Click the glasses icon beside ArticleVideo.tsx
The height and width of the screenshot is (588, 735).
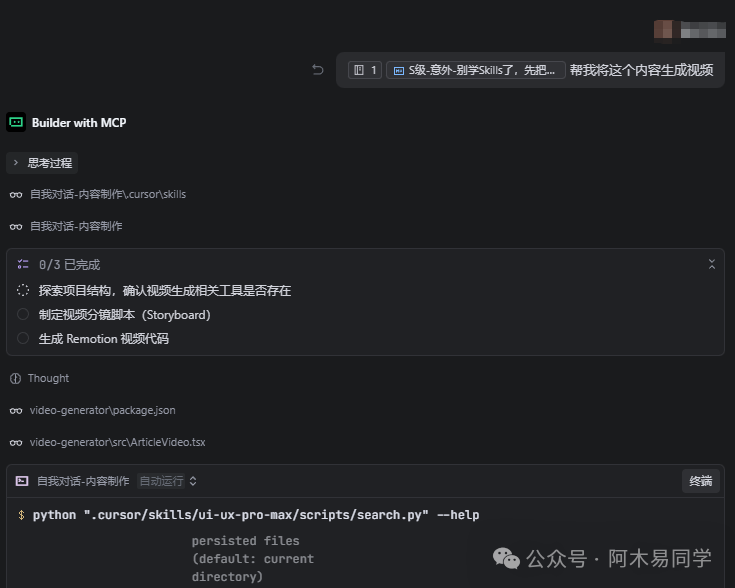pyautogui.click(x=15, y=442)
